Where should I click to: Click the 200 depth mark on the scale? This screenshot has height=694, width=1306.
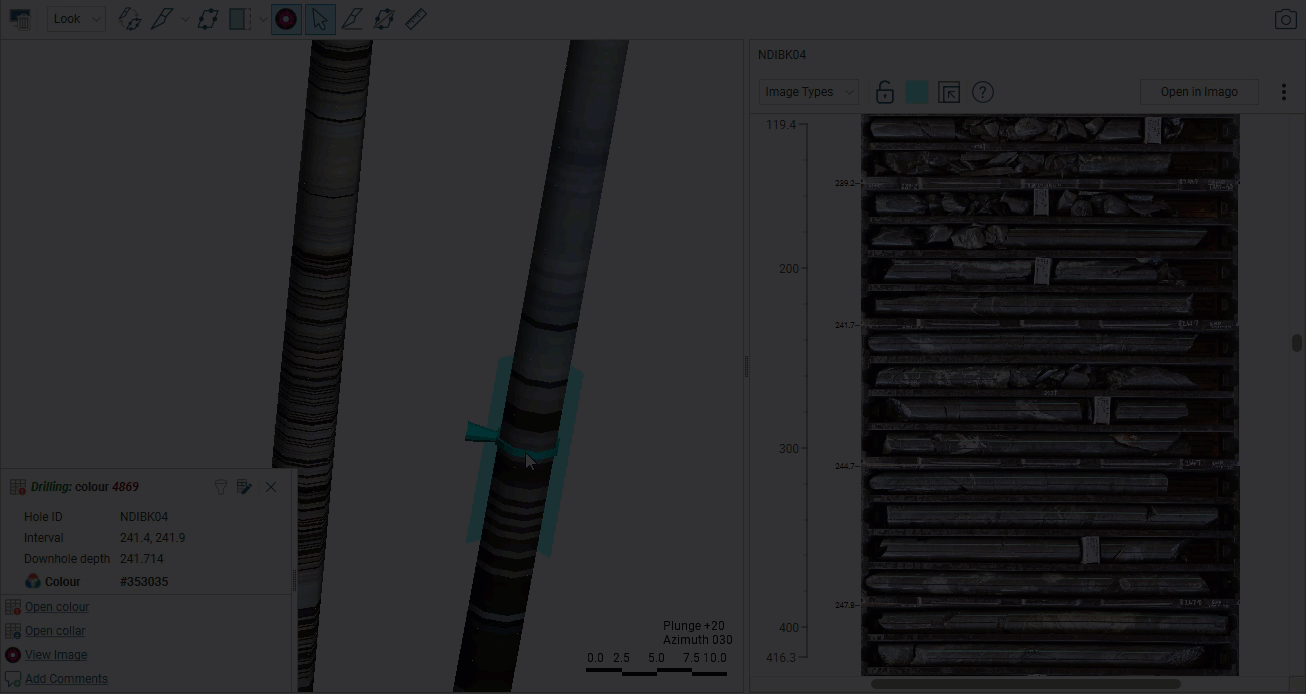[789, 269]
